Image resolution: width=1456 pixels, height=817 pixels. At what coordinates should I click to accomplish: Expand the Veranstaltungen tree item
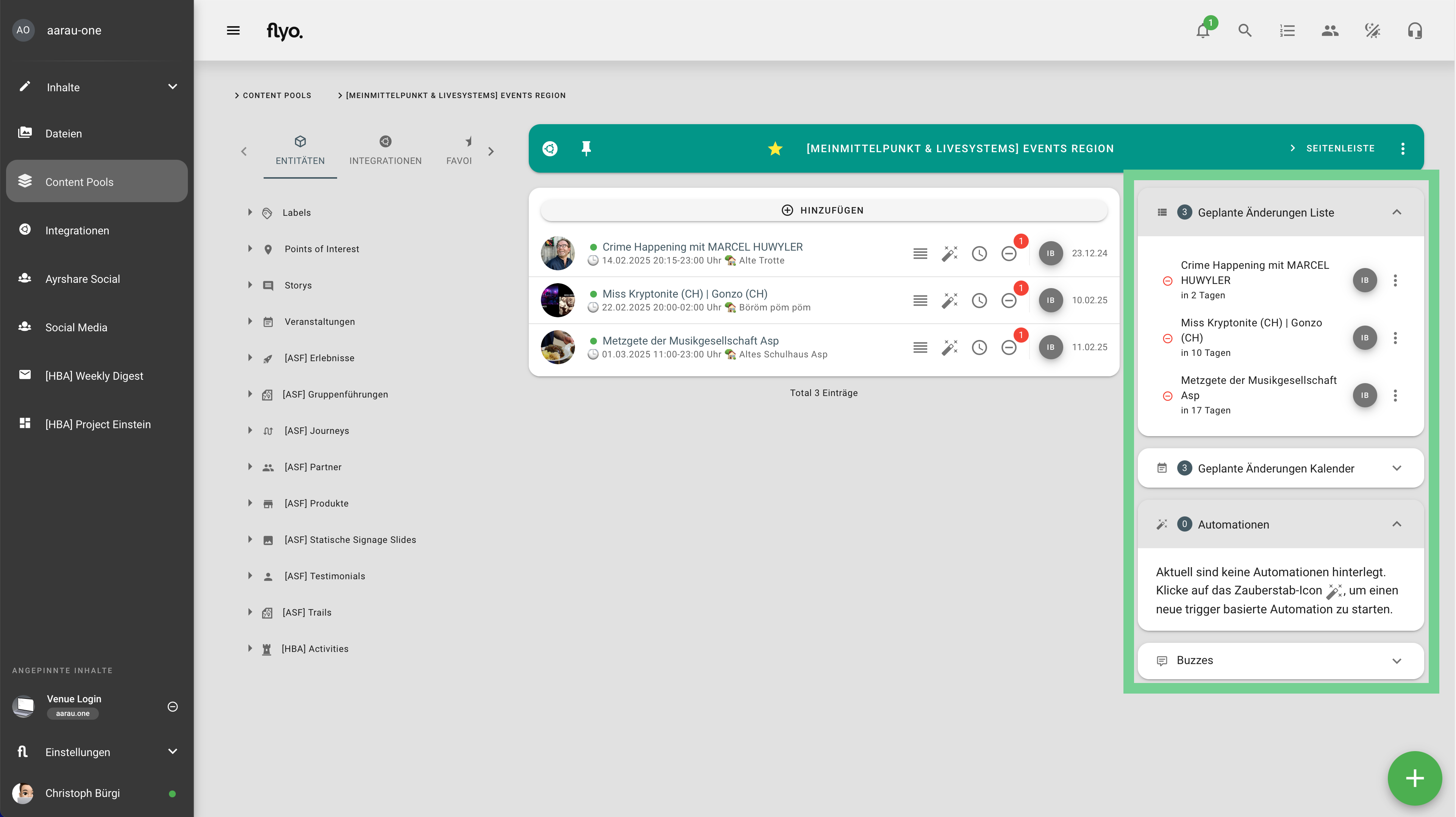tap(250, 321)
